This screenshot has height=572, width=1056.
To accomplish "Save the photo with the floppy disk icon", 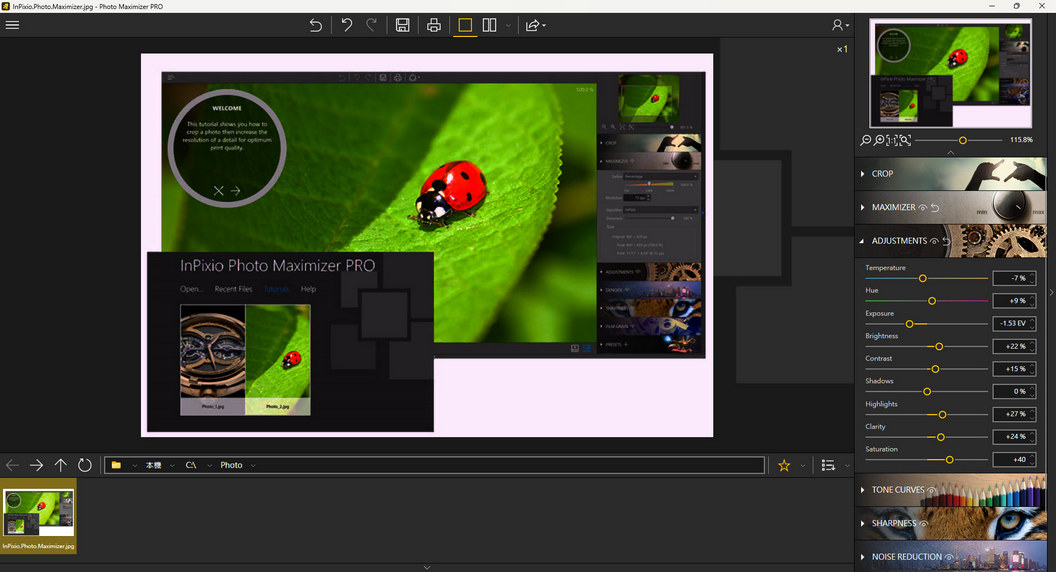I will click(402, 26).
